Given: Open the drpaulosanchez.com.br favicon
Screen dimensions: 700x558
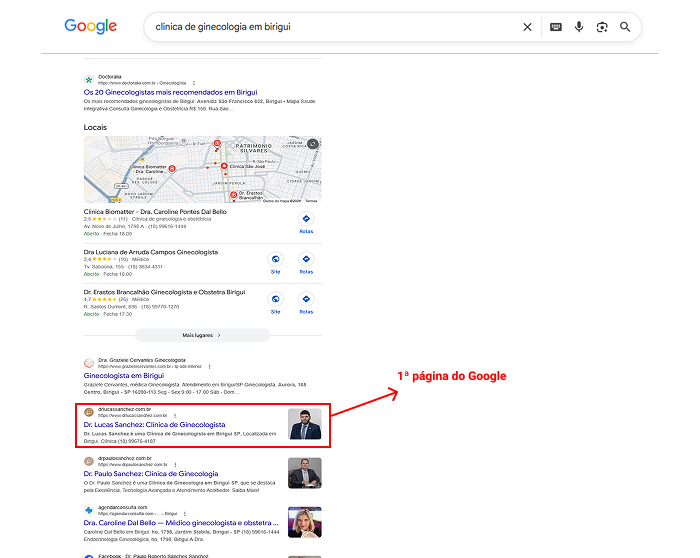Looking at the screenshot, I should 89,461.
